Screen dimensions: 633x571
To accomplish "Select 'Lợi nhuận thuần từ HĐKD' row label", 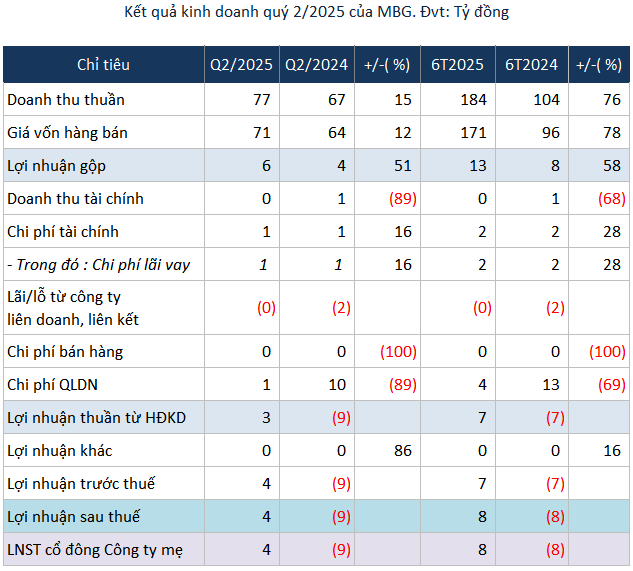I will coord(92,418).
